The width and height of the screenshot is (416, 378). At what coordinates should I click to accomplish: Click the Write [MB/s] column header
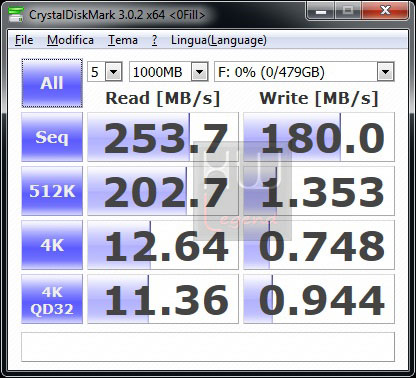(319, 98)
